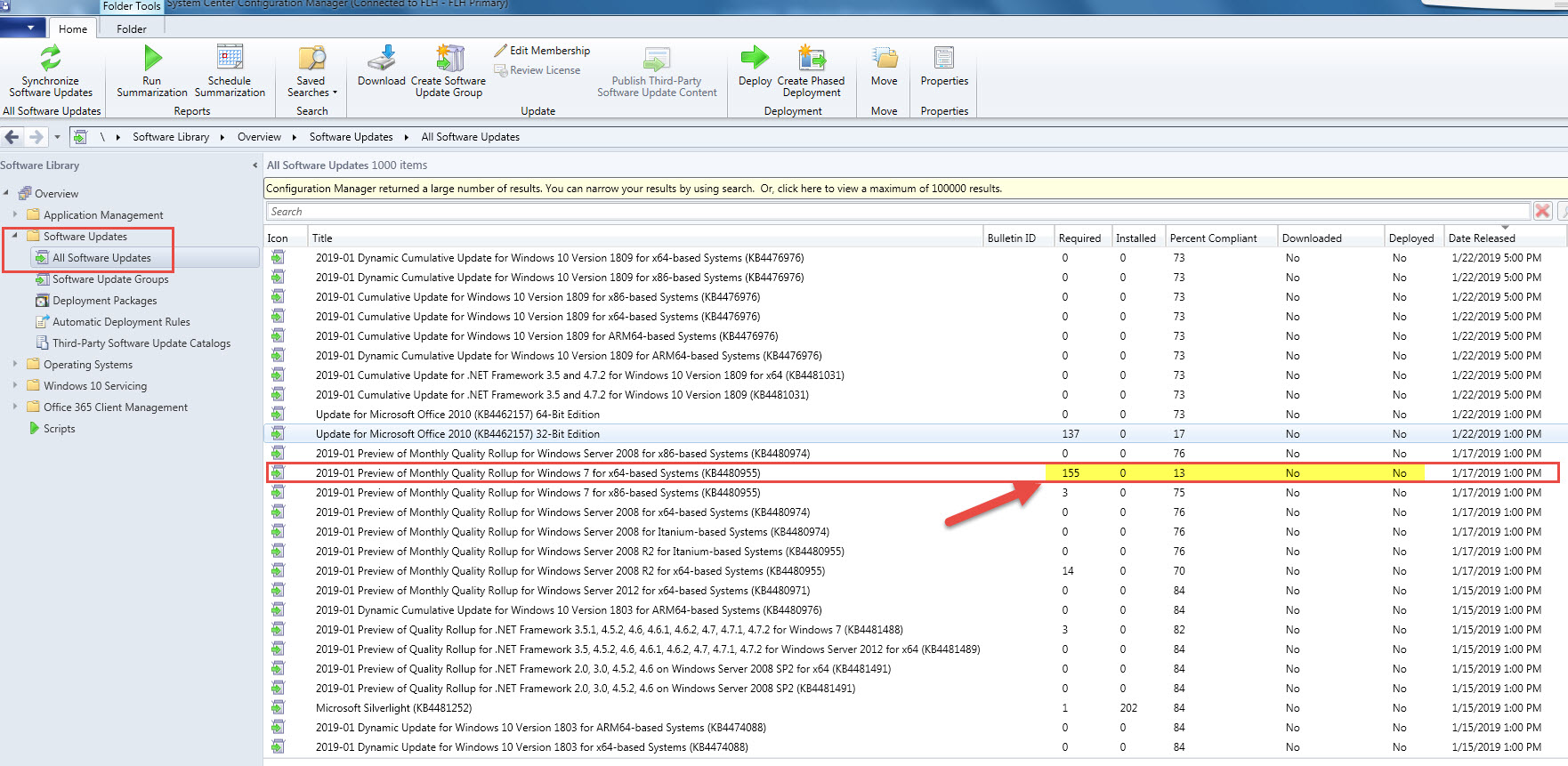Open the Saved Searches dropdown
This screenshot has width=1568, height=766.
point(311,71)
